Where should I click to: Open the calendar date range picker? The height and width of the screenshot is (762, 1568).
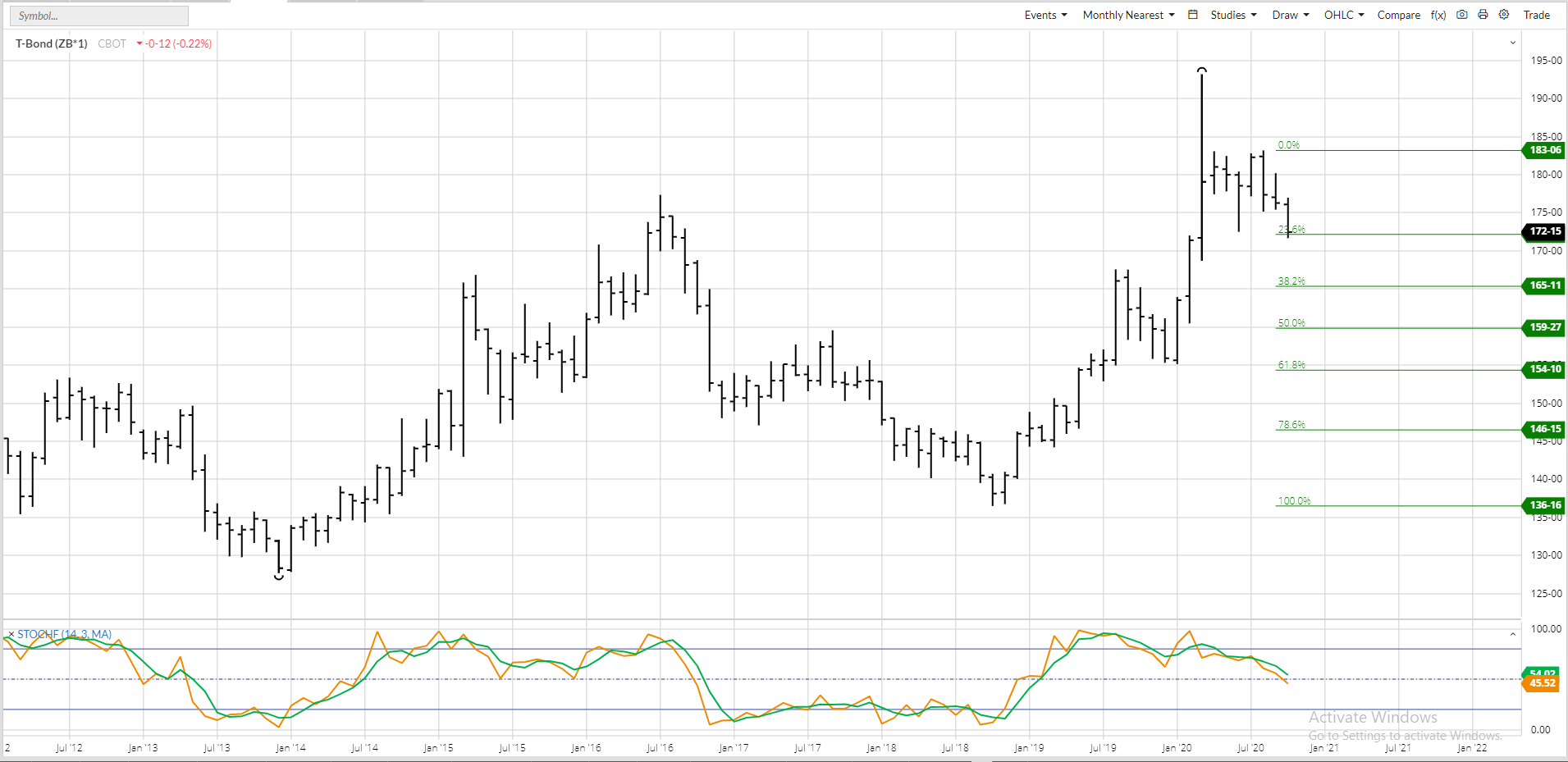click(1193, 15)
